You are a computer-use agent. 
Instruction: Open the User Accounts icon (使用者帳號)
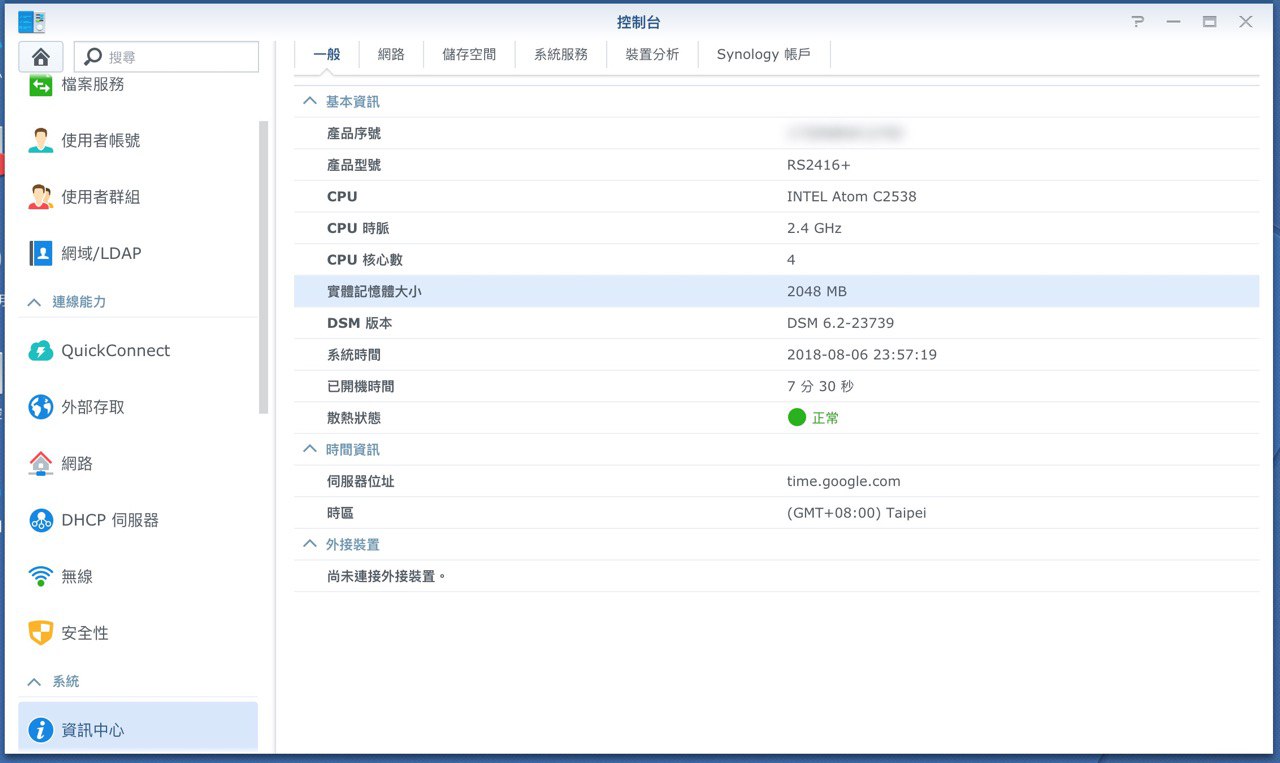click(x=41, y=141)
